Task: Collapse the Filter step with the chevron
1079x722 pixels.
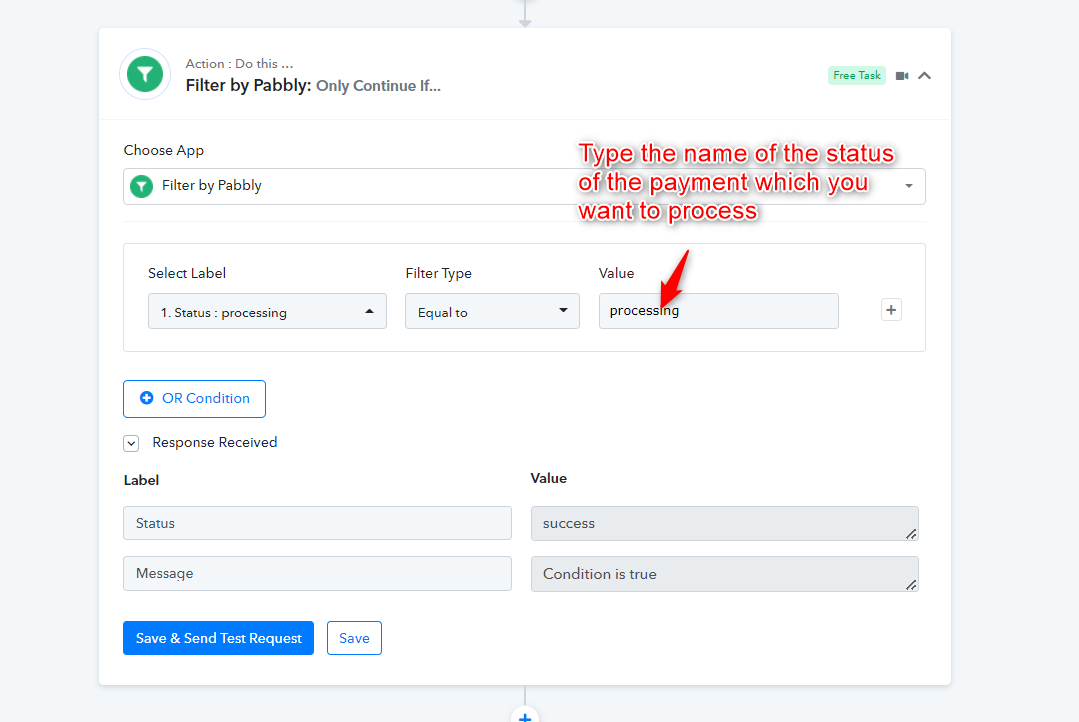Action: pyautogui.click(x=925, y=76)
